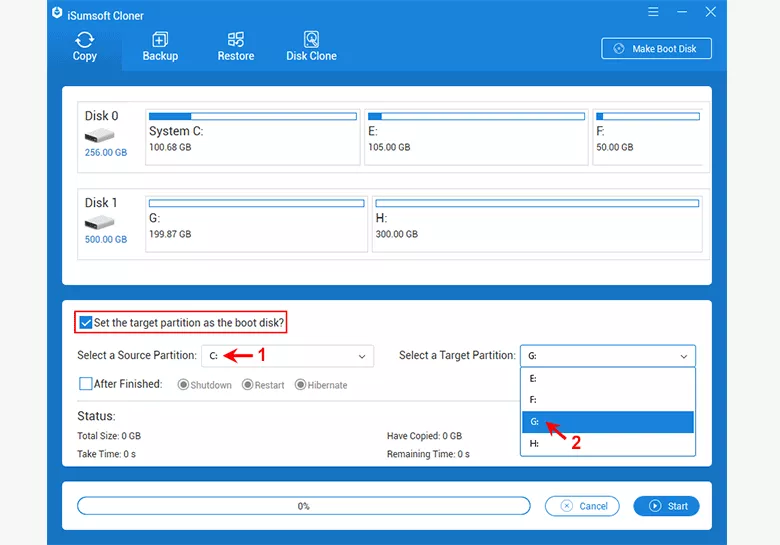780x545 pixels.
Task: Select the Shutdown radio option
Action: click(183, 385)
